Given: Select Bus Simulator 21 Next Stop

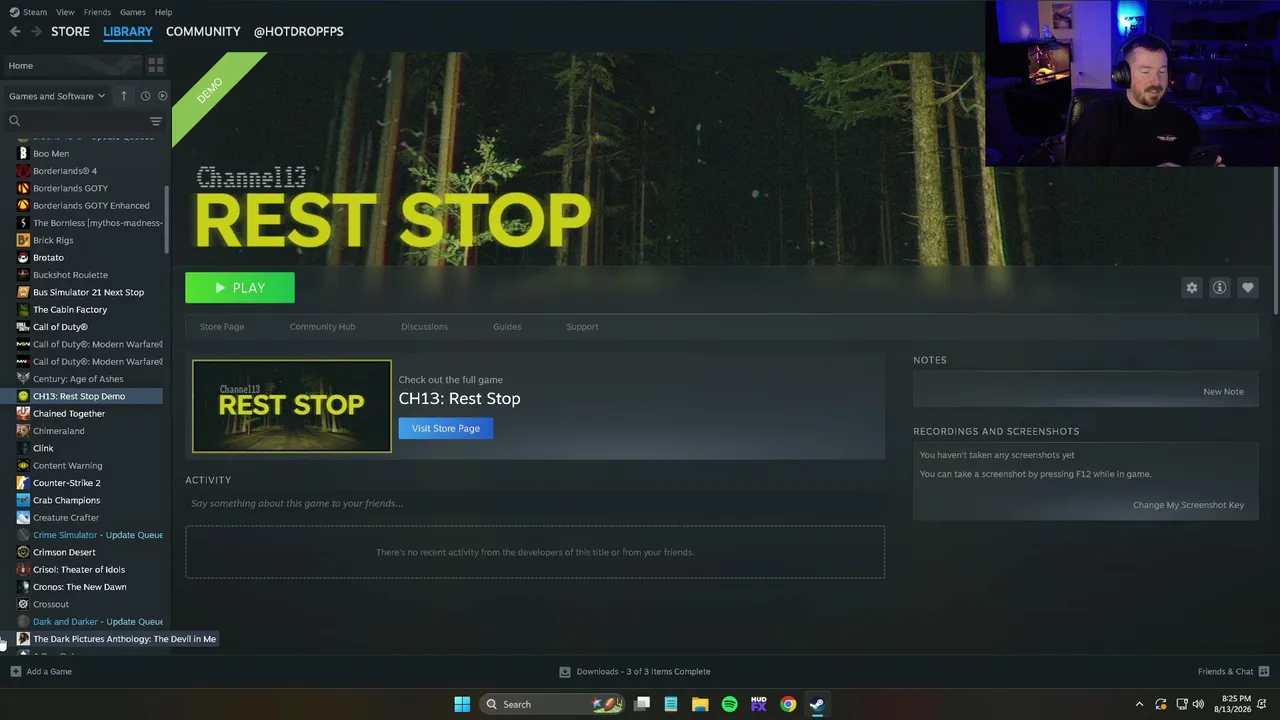Looking at the screenshot, I should coord(88,292).
